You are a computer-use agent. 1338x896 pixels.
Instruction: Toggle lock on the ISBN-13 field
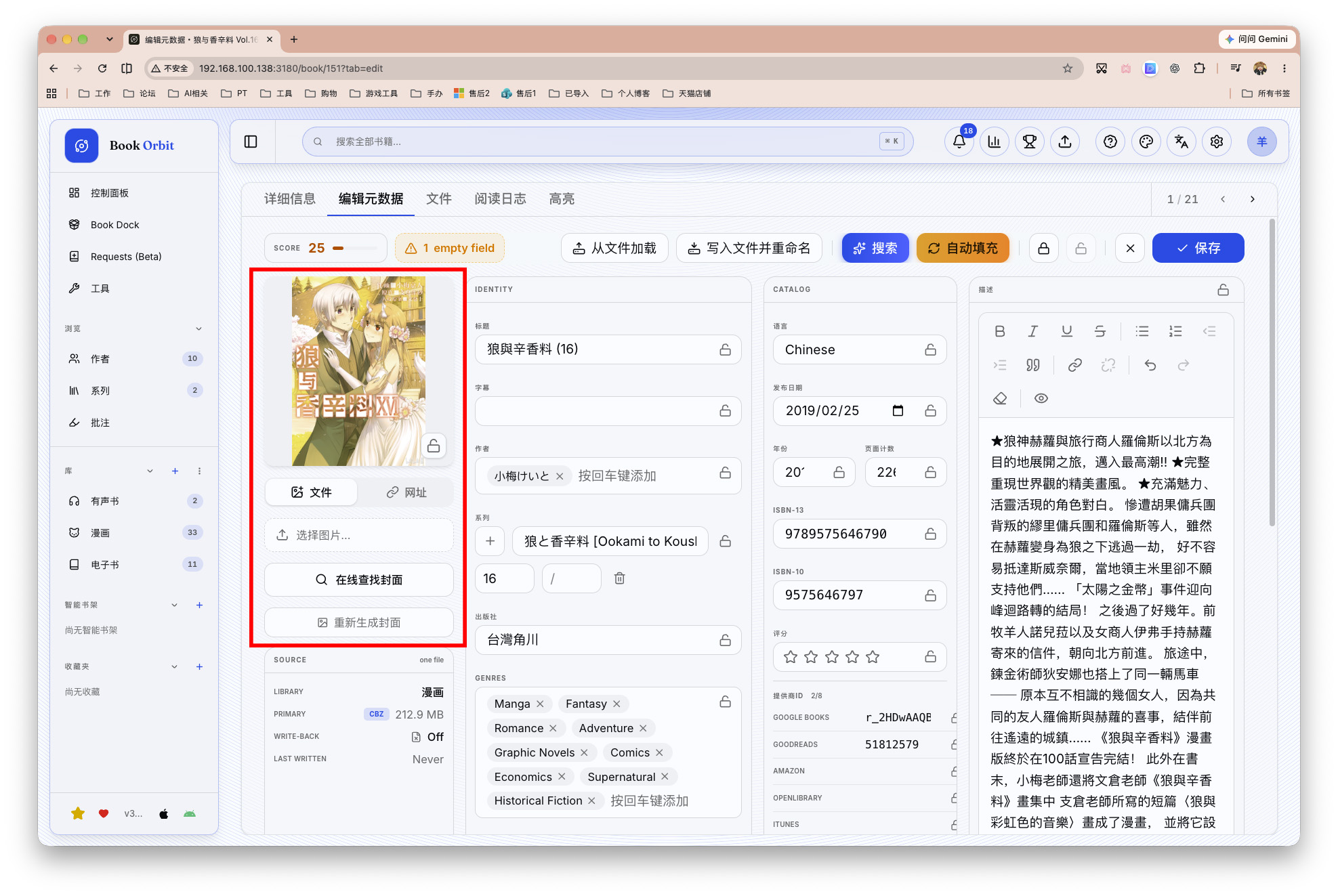point(930,534)
